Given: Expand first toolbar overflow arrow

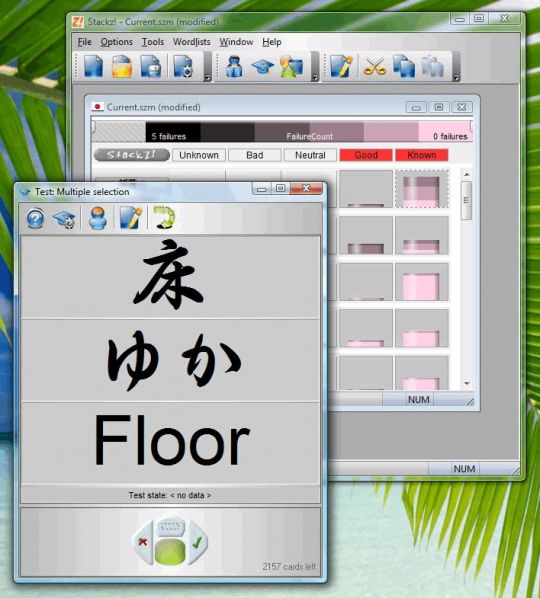Looking at the screenshot, I should click(207, 78).
